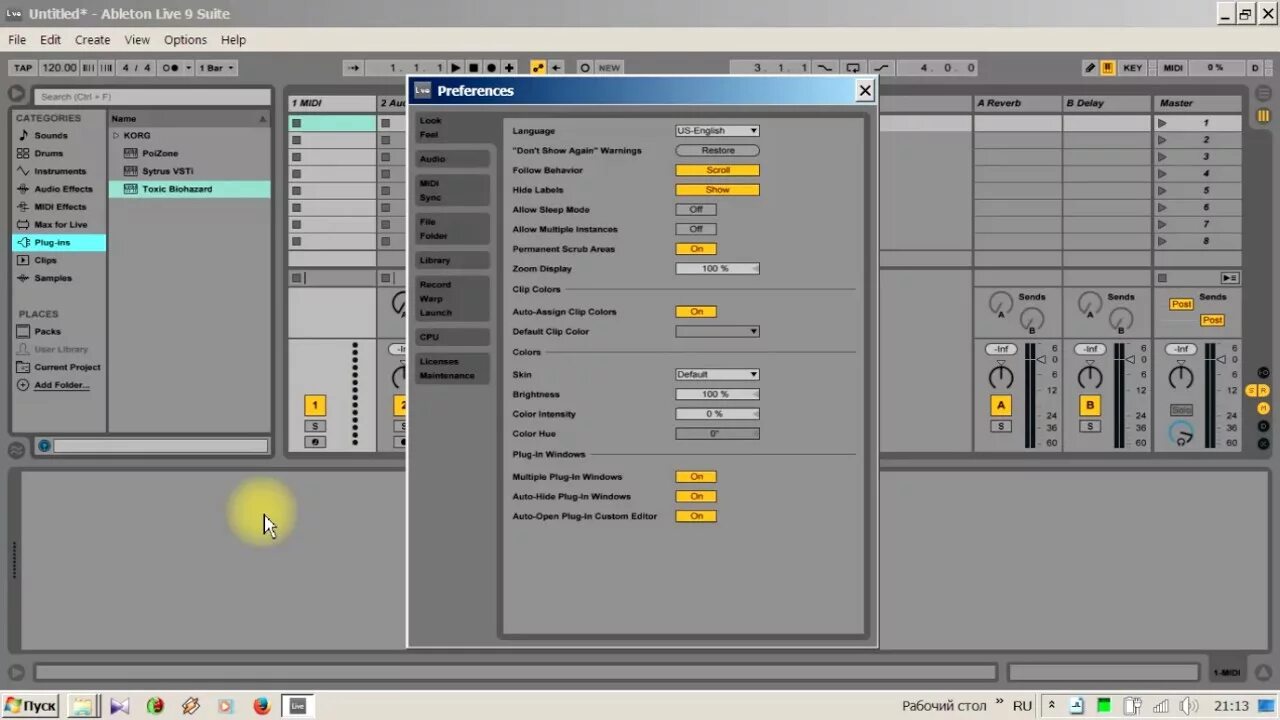Click the Punch-In switch icon
Viewport: 1280px width, 720px height.
coord(825,68)
